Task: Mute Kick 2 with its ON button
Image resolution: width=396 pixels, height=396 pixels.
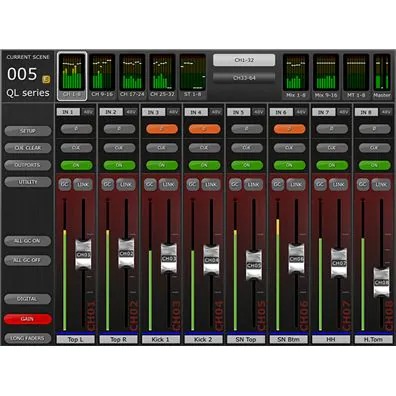Action: coord(204,165)
